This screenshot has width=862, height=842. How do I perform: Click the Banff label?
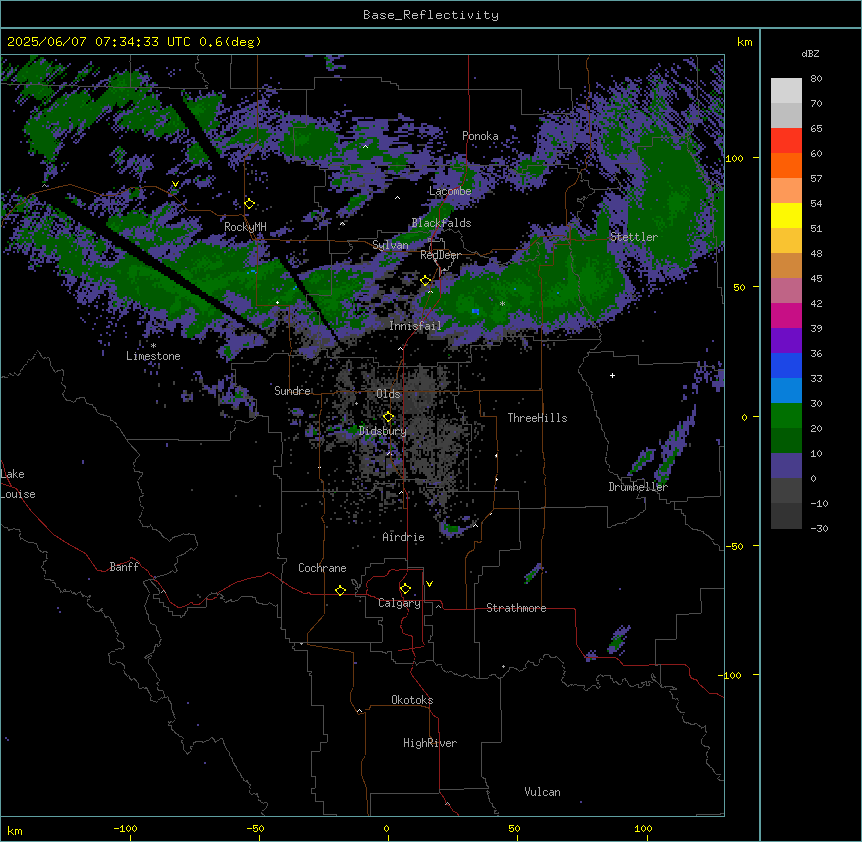click(x=124, y=567)
